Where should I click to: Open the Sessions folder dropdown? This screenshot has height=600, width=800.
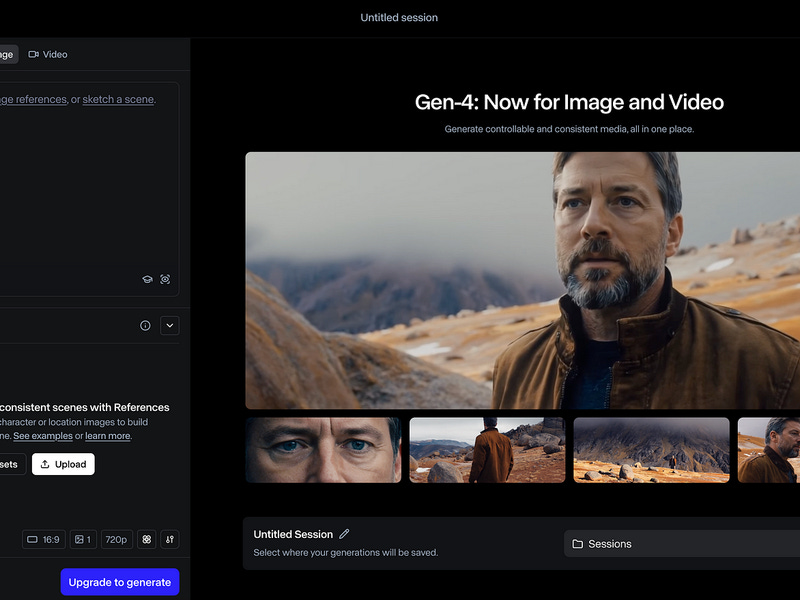pos(682,543)
